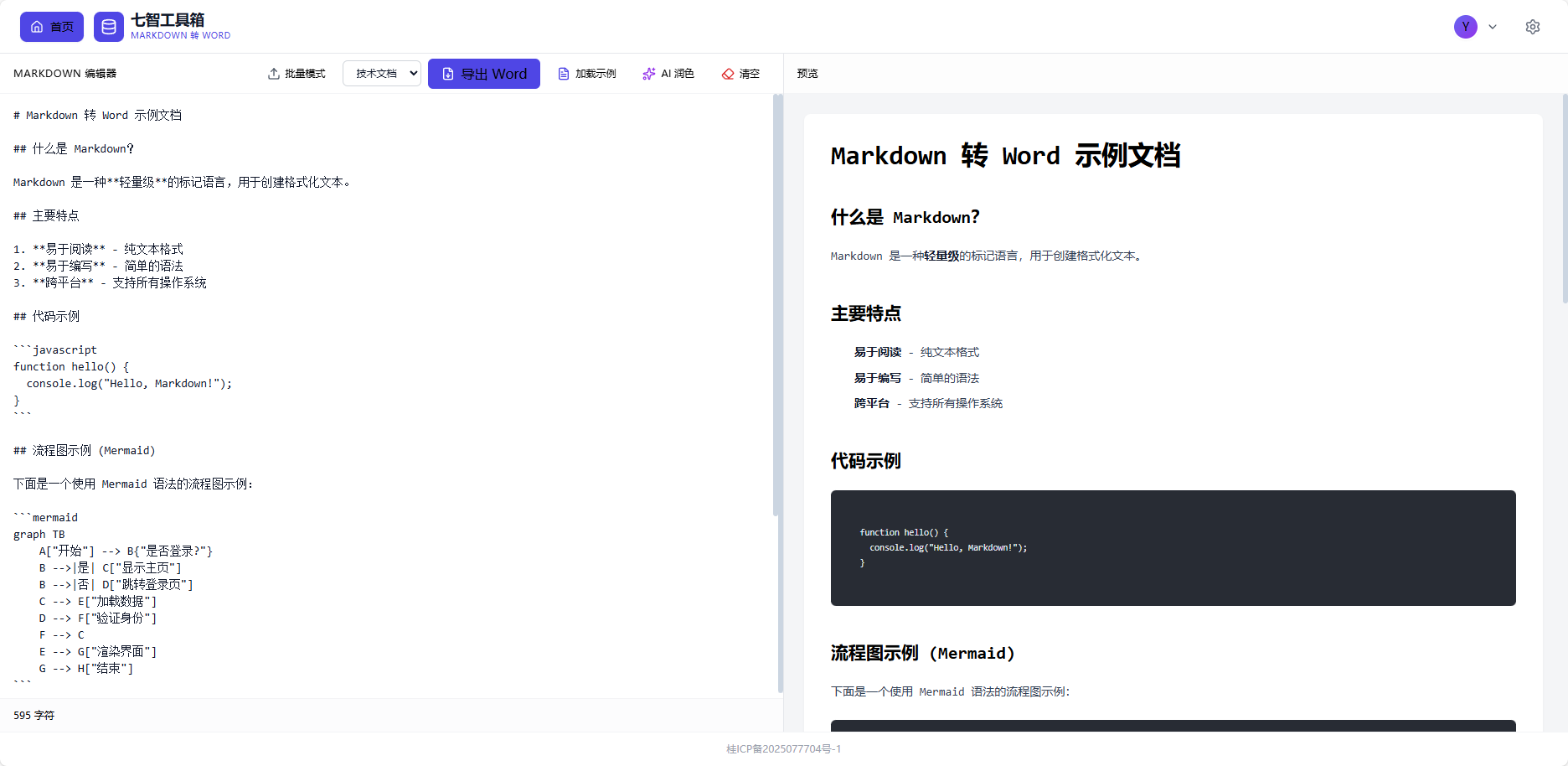Click the editor line 'G --> H["结束"]'
The width and height of the screenshot is (1568, 766).
[86, 668]
